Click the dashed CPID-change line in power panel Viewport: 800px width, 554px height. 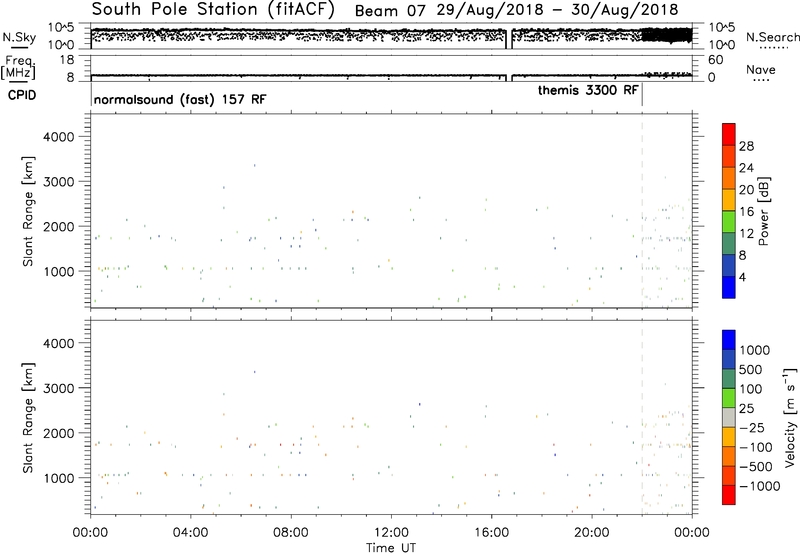tap(642, 211)
